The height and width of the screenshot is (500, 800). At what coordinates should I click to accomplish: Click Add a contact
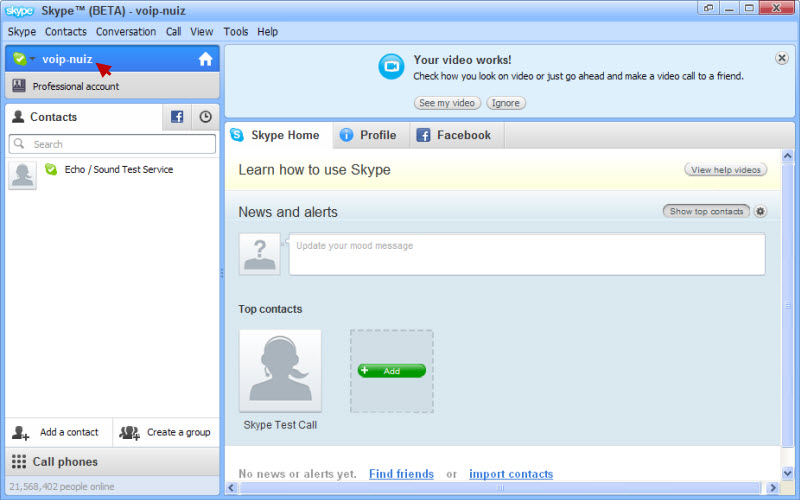(58, 432)
